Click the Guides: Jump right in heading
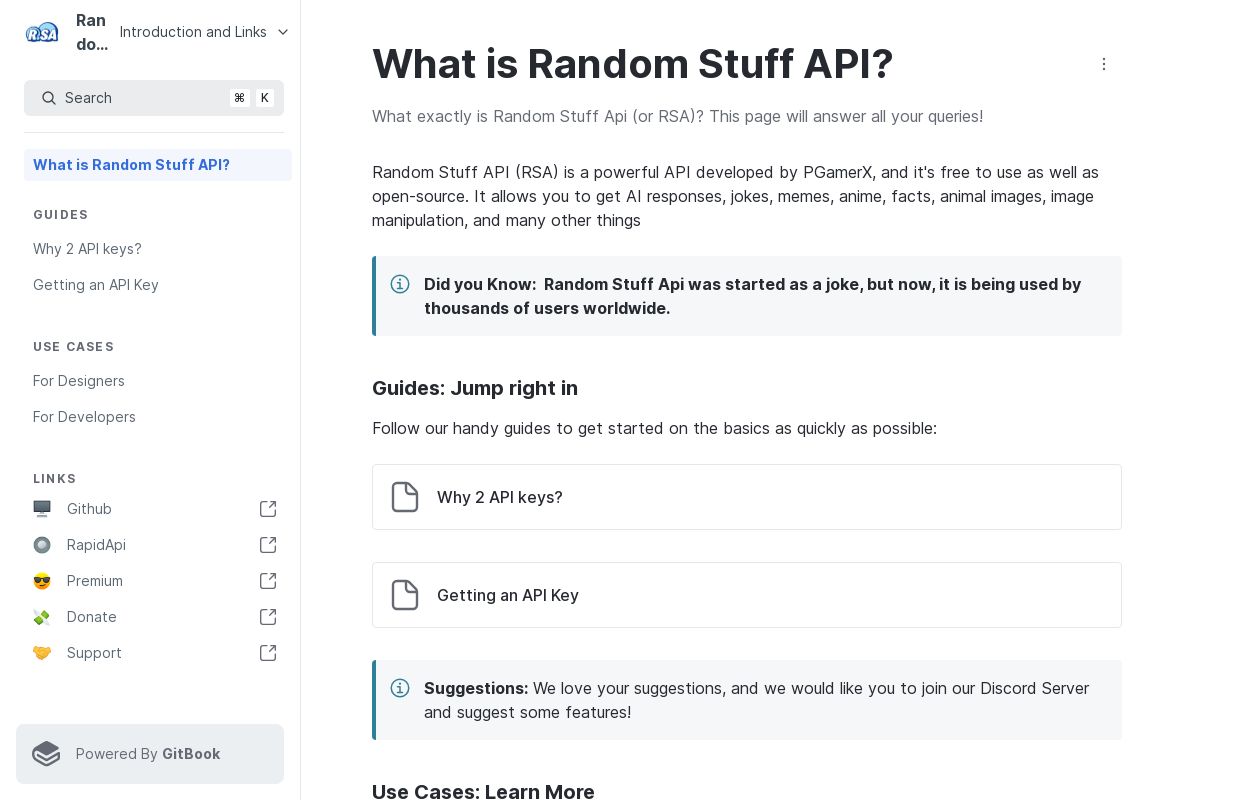Image resolution: width=1240 pixels, height=800 pixels. click(x=475, y=388)
